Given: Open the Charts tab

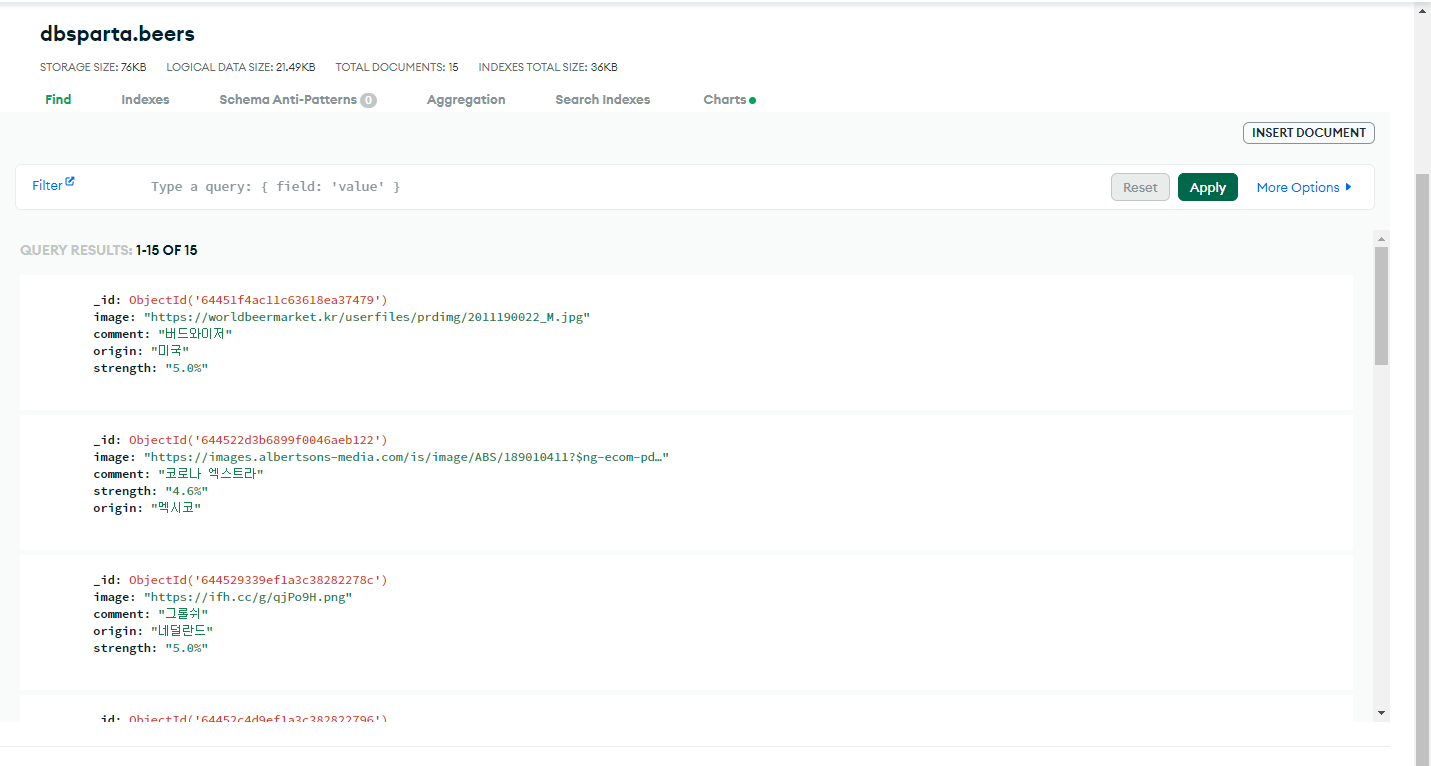Looking at the screenshot, I should [x=729, y=99].
